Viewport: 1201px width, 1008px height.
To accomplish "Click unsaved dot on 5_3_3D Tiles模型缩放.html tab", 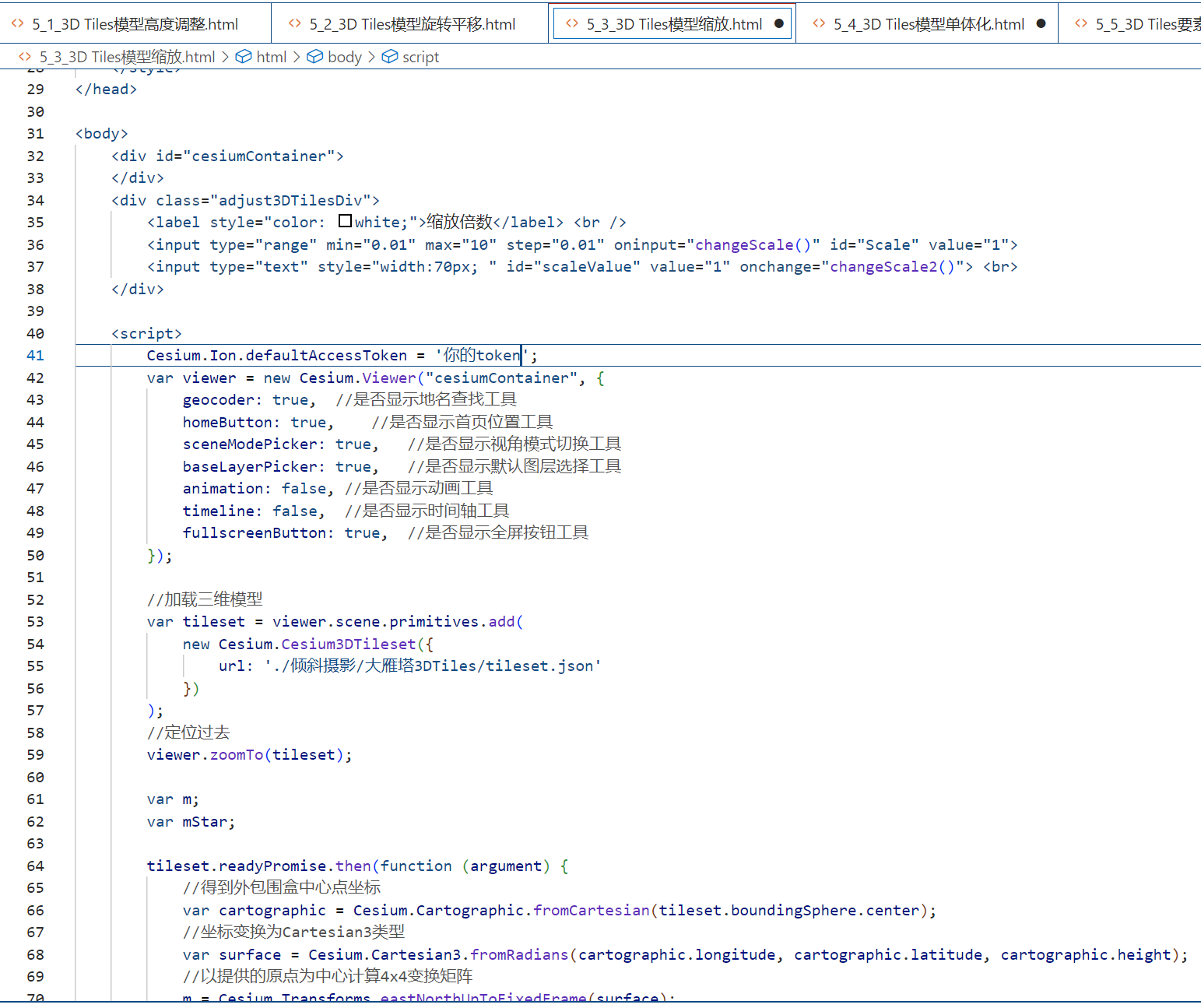I will pyautogui.click(x=778, y=23).
